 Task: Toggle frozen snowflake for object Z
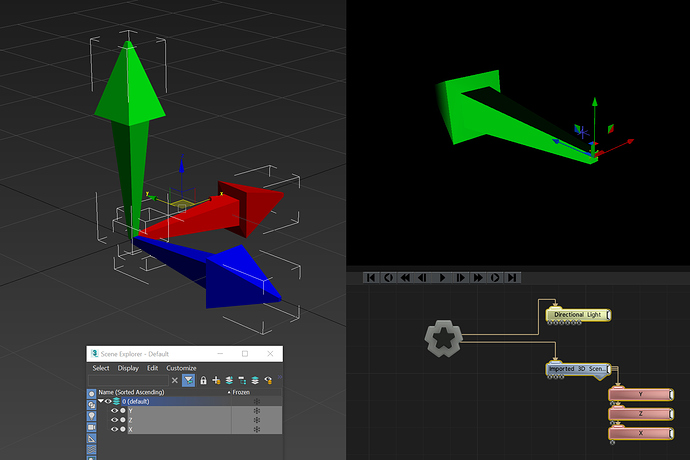[x=257, y=420]
